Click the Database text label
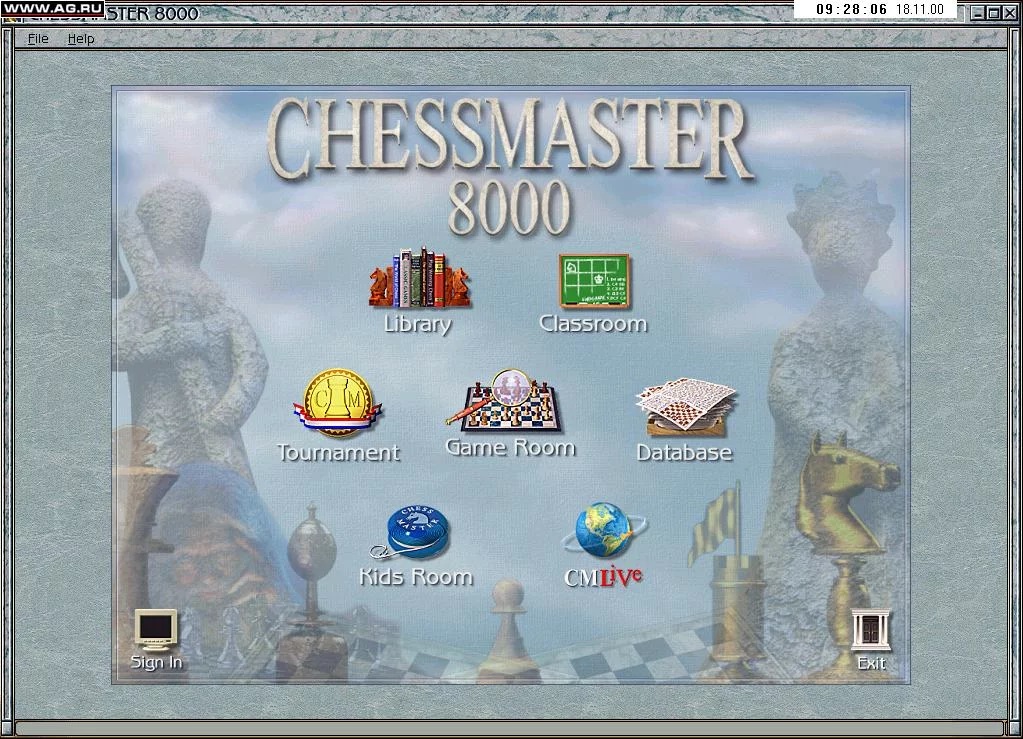The height and width of the screenshot is (739, 1023). [x=684, y=452]
